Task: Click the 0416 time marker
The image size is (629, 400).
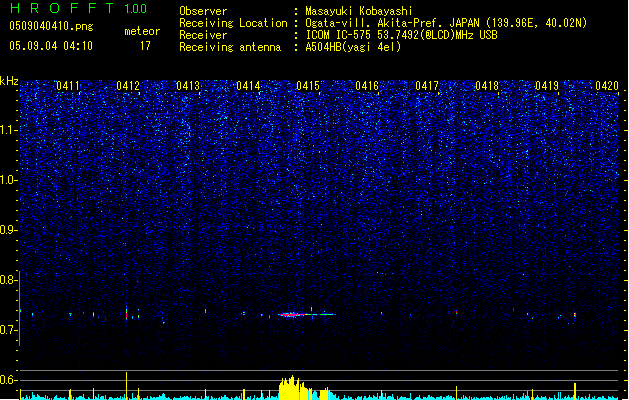Action: (x=367, y=86)
